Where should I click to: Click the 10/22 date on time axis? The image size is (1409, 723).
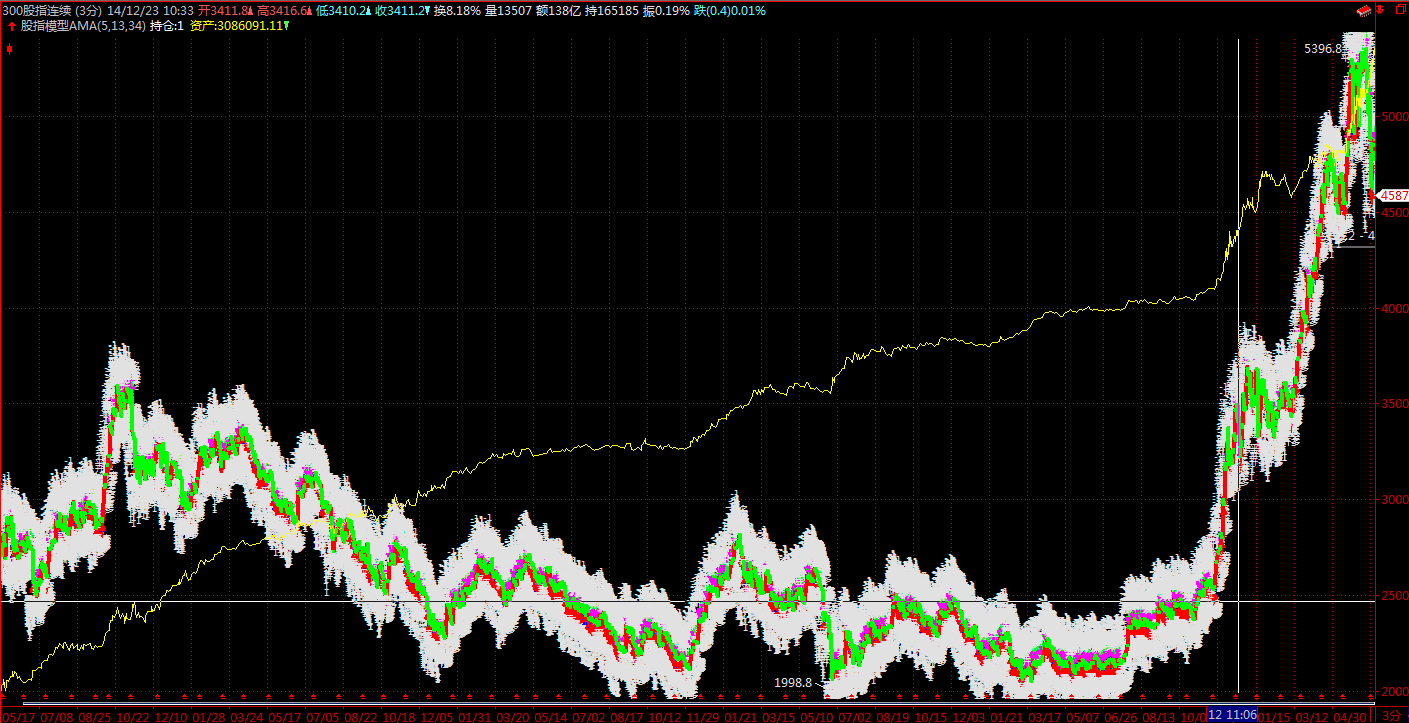[132, 716]
